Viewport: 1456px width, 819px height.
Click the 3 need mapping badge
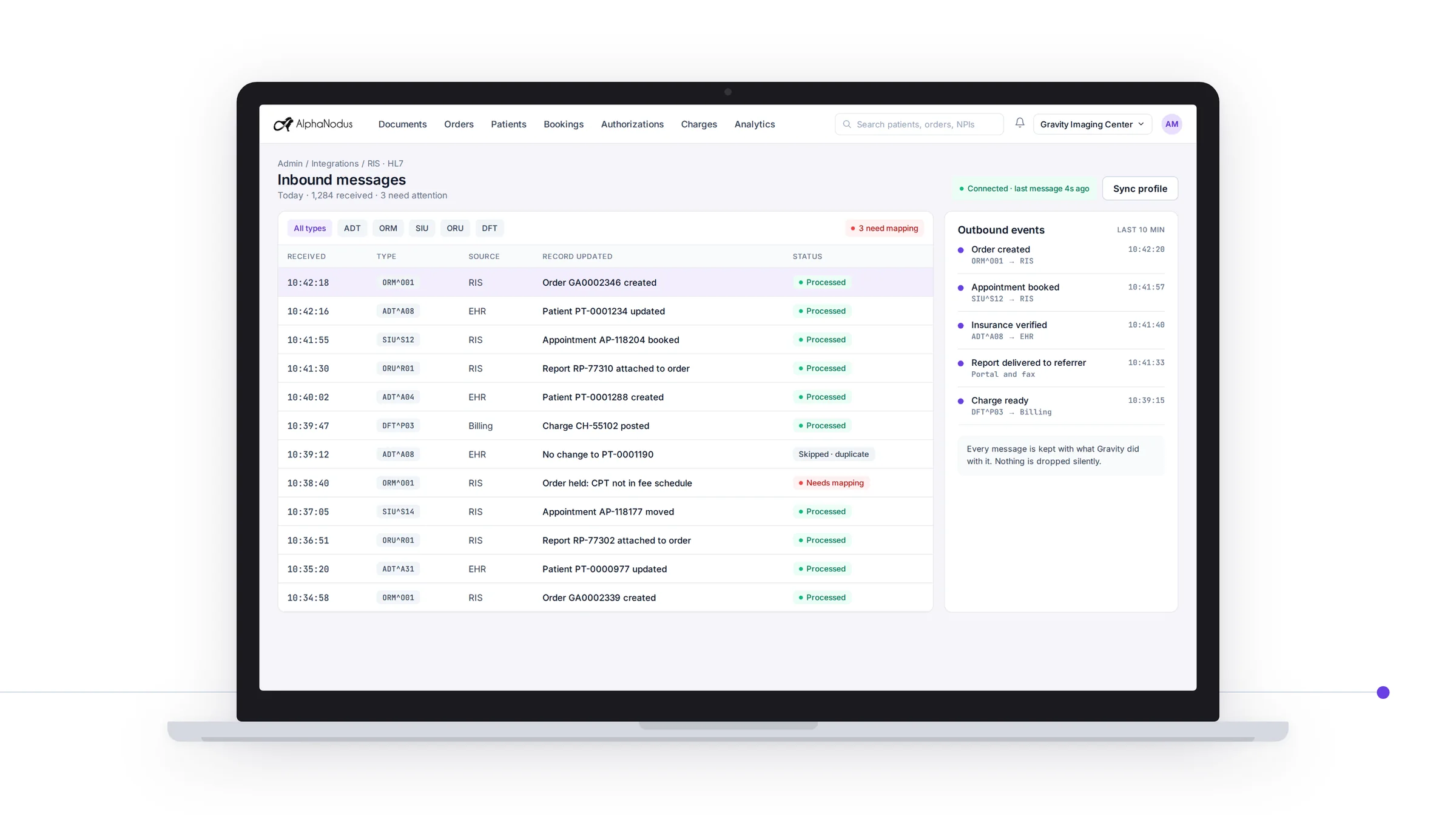tap(884, 228)
